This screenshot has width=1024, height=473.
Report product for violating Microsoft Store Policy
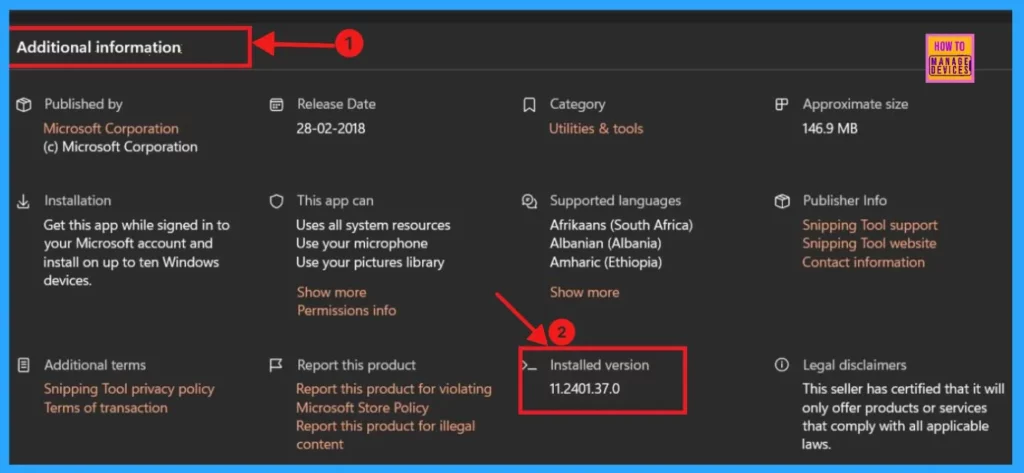pyautogui.click(x=394, y=399)
